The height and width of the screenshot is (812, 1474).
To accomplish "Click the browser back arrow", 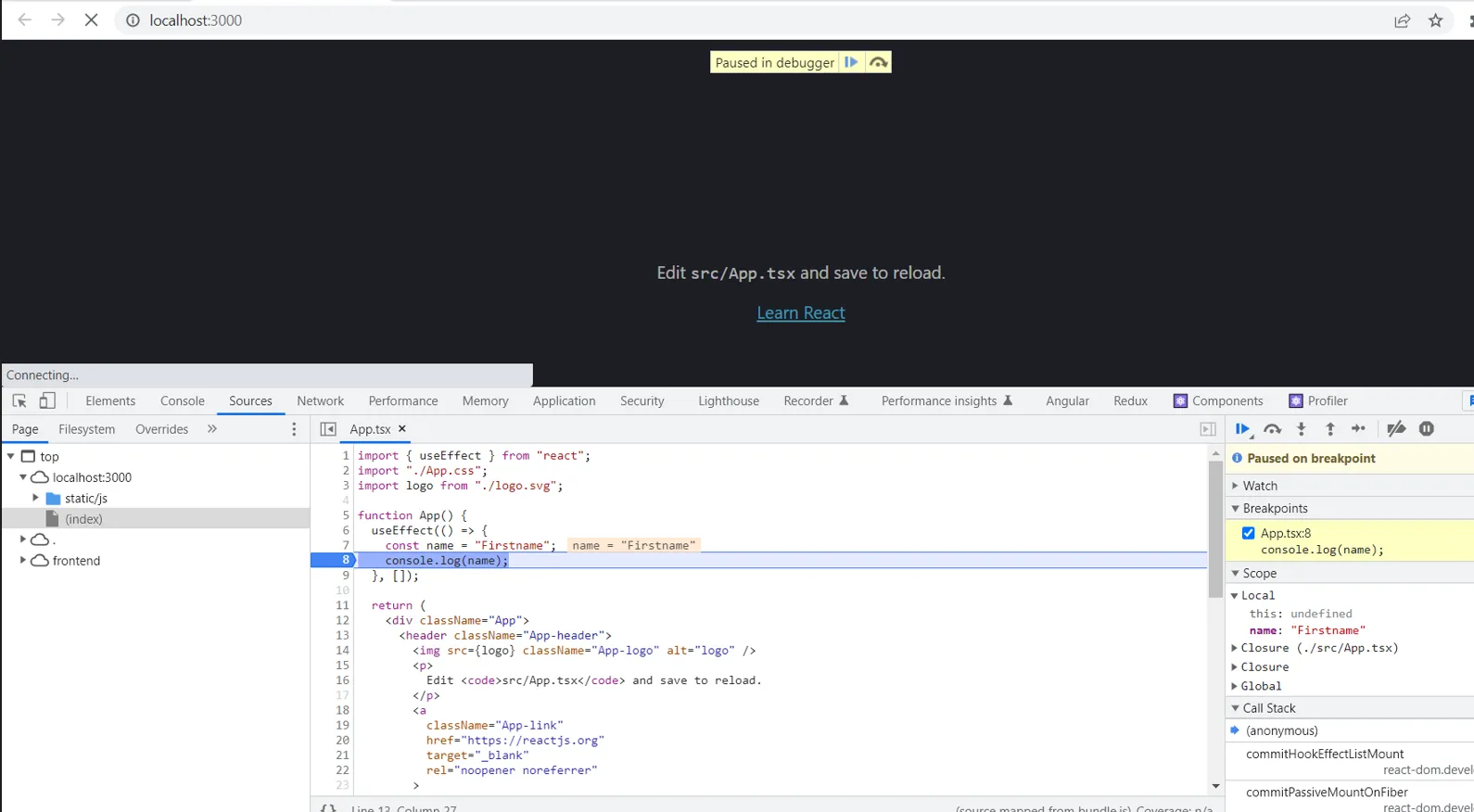I will tap(25, 19).
